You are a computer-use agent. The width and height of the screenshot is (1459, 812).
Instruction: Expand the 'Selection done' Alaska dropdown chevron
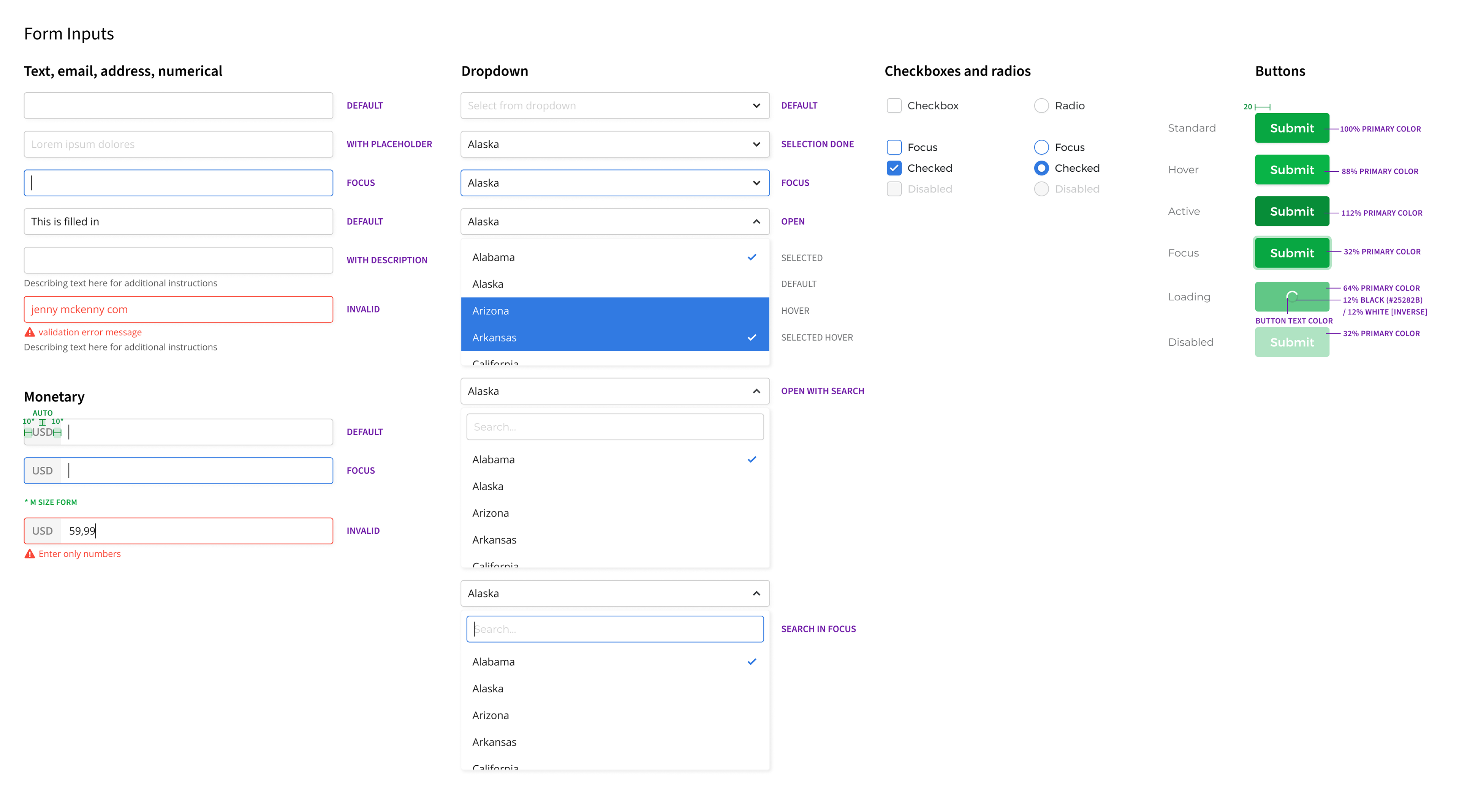click(756, 144)
